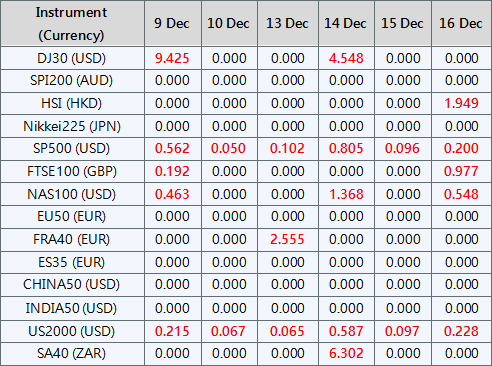This screenshot has height=366, width=492.
Task: Select the SP500 (USD) row label
Action: click(71, 148)
